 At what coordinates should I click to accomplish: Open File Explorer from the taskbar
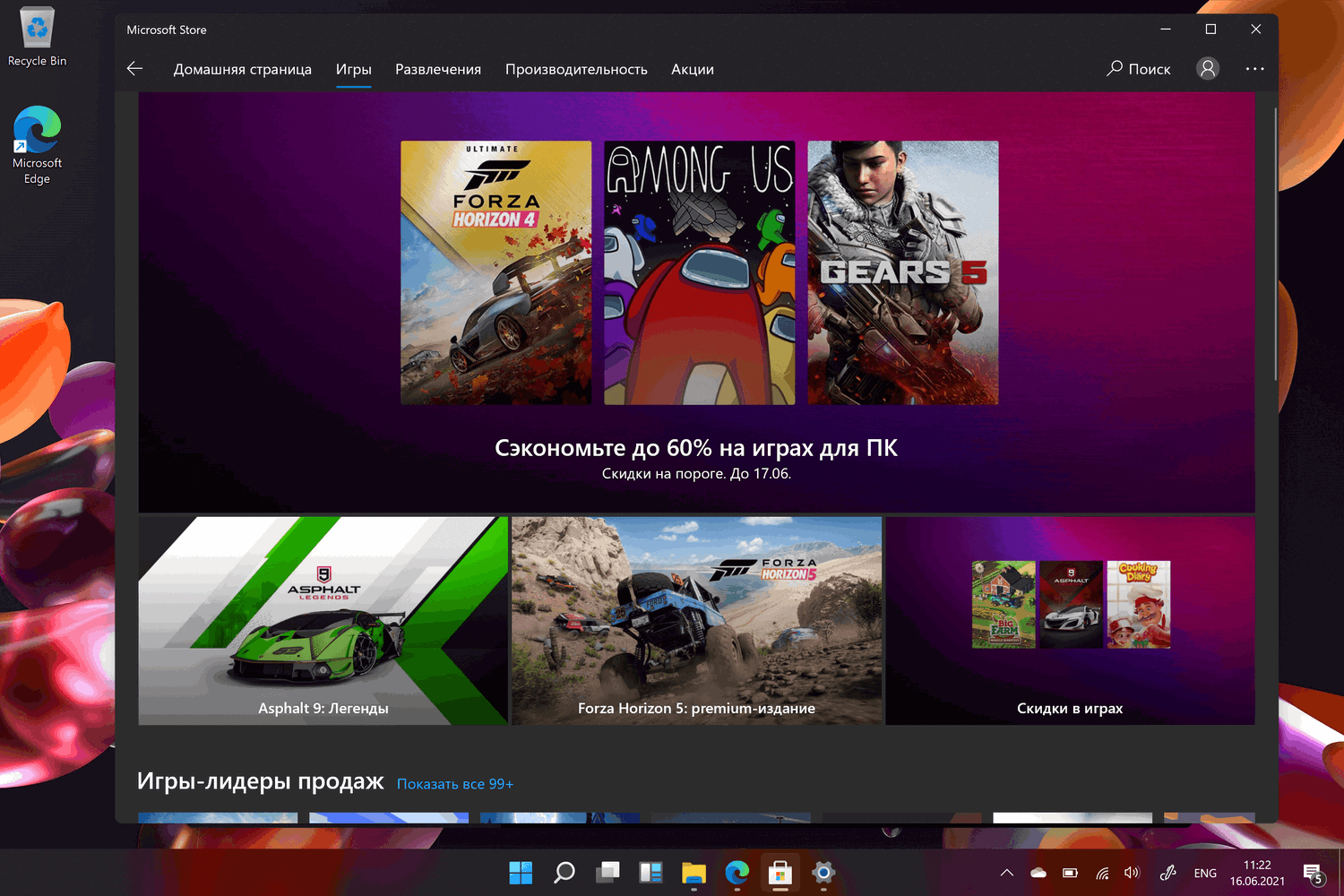[x=694, y=872]
